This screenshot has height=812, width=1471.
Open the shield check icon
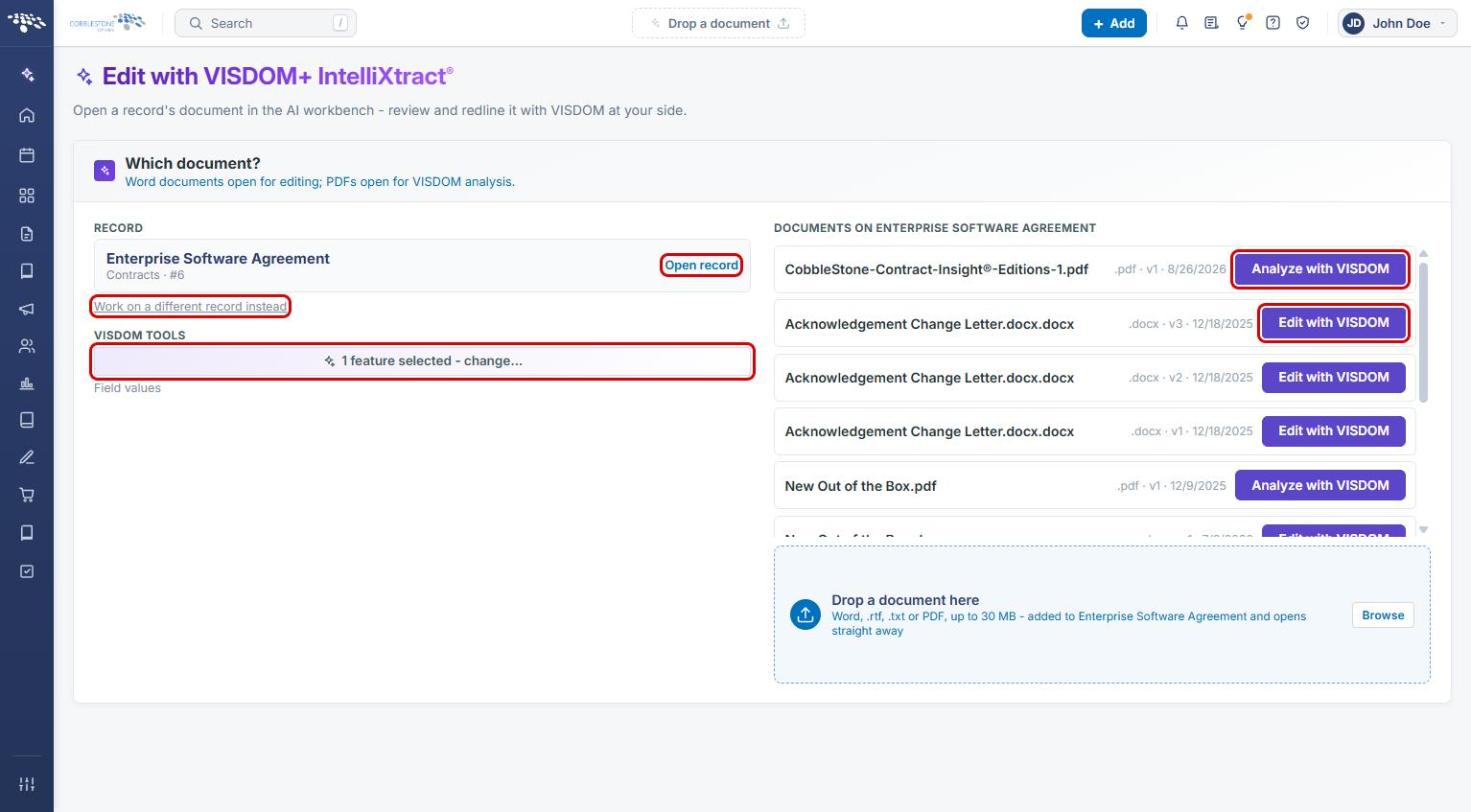point(1303,23)
